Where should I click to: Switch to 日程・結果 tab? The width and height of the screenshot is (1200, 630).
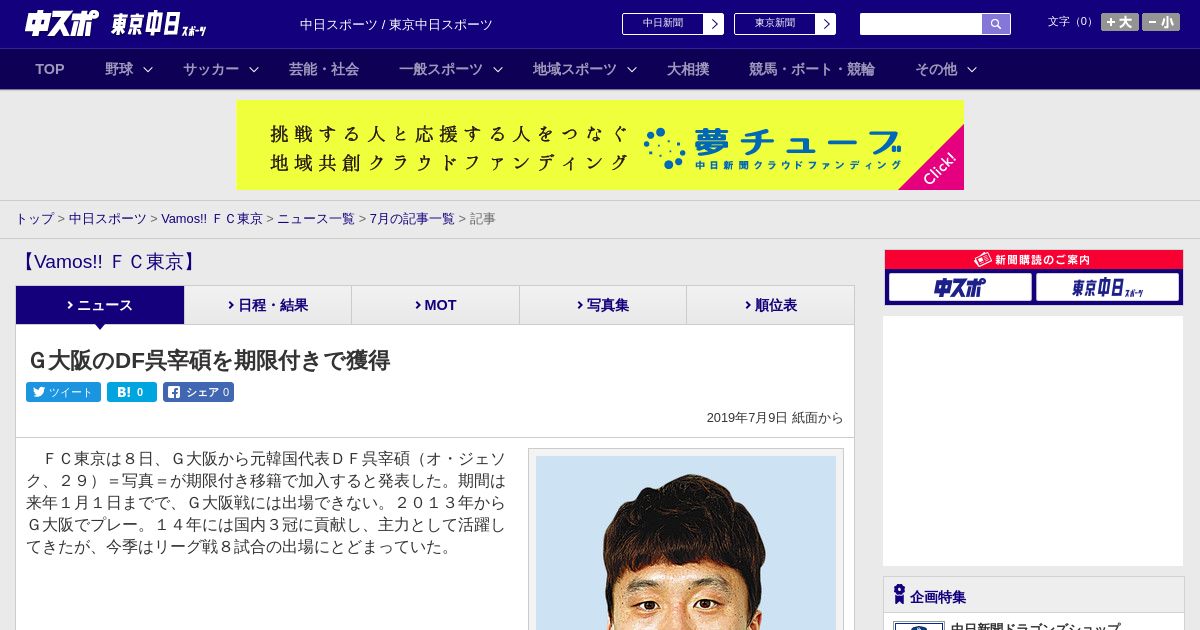(268, 305)
